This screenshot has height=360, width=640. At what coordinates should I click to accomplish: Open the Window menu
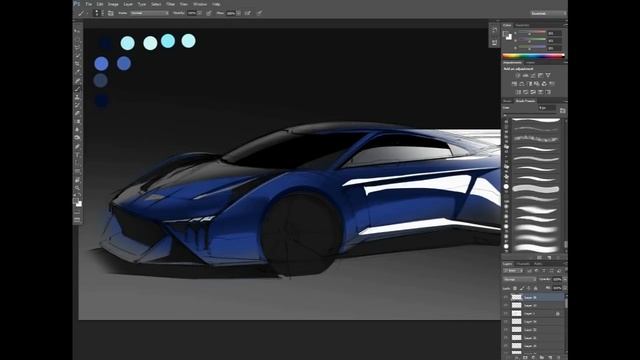(200, 4)
